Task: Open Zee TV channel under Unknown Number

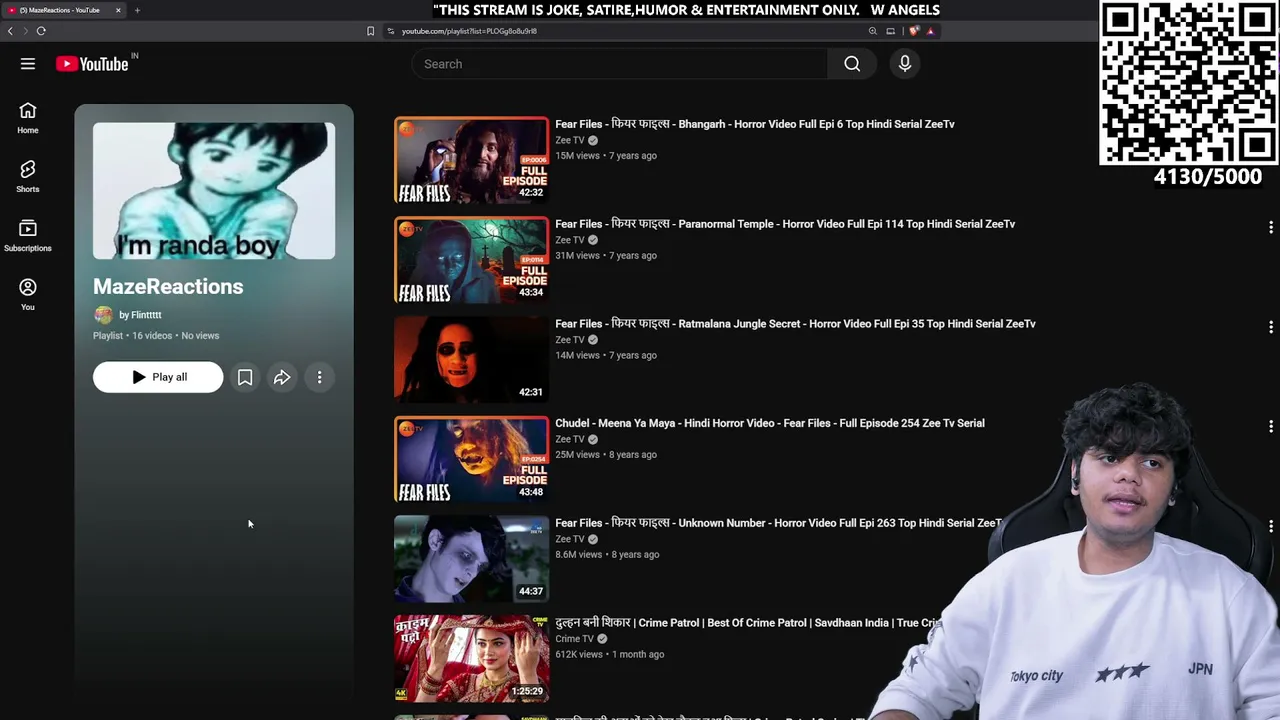Action: click(570, 539)
